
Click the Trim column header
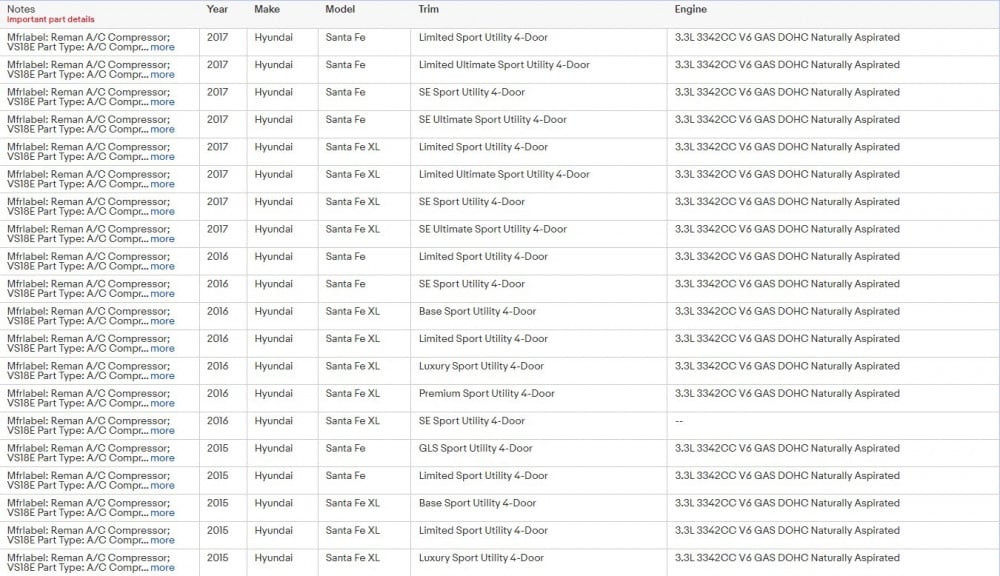coord(428,9)
